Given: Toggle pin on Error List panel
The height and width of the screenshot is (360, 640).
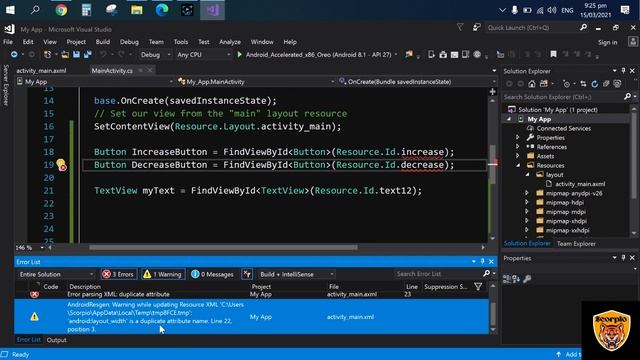Looking at the screenshot, I should [482, 262].
